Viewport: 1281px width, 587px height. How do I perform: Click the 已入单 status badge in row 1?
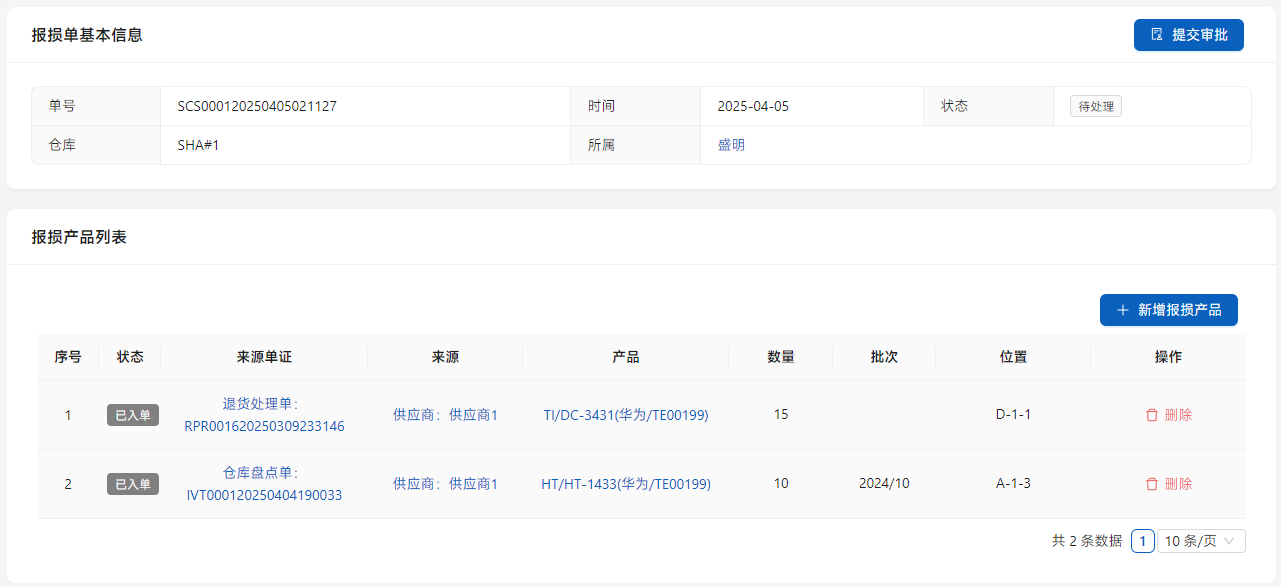click(133, 415)
